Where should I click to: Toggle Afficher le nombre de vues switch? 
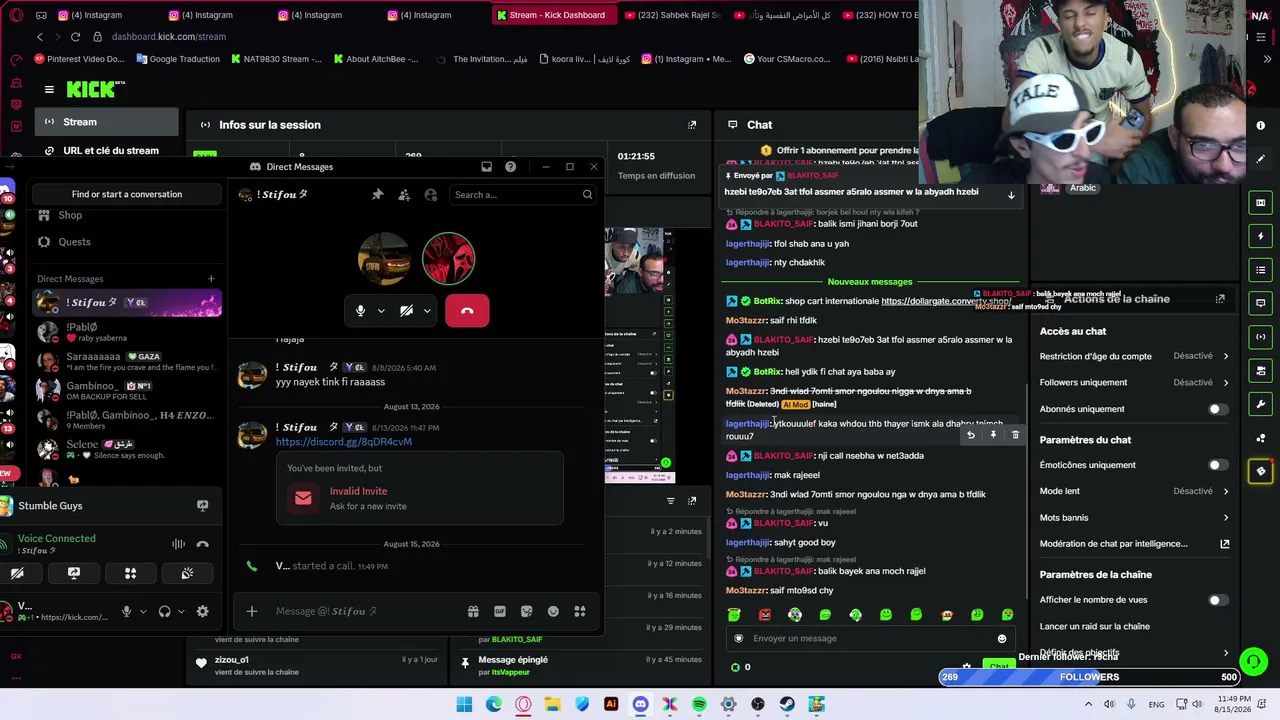tap(1217, 600)
